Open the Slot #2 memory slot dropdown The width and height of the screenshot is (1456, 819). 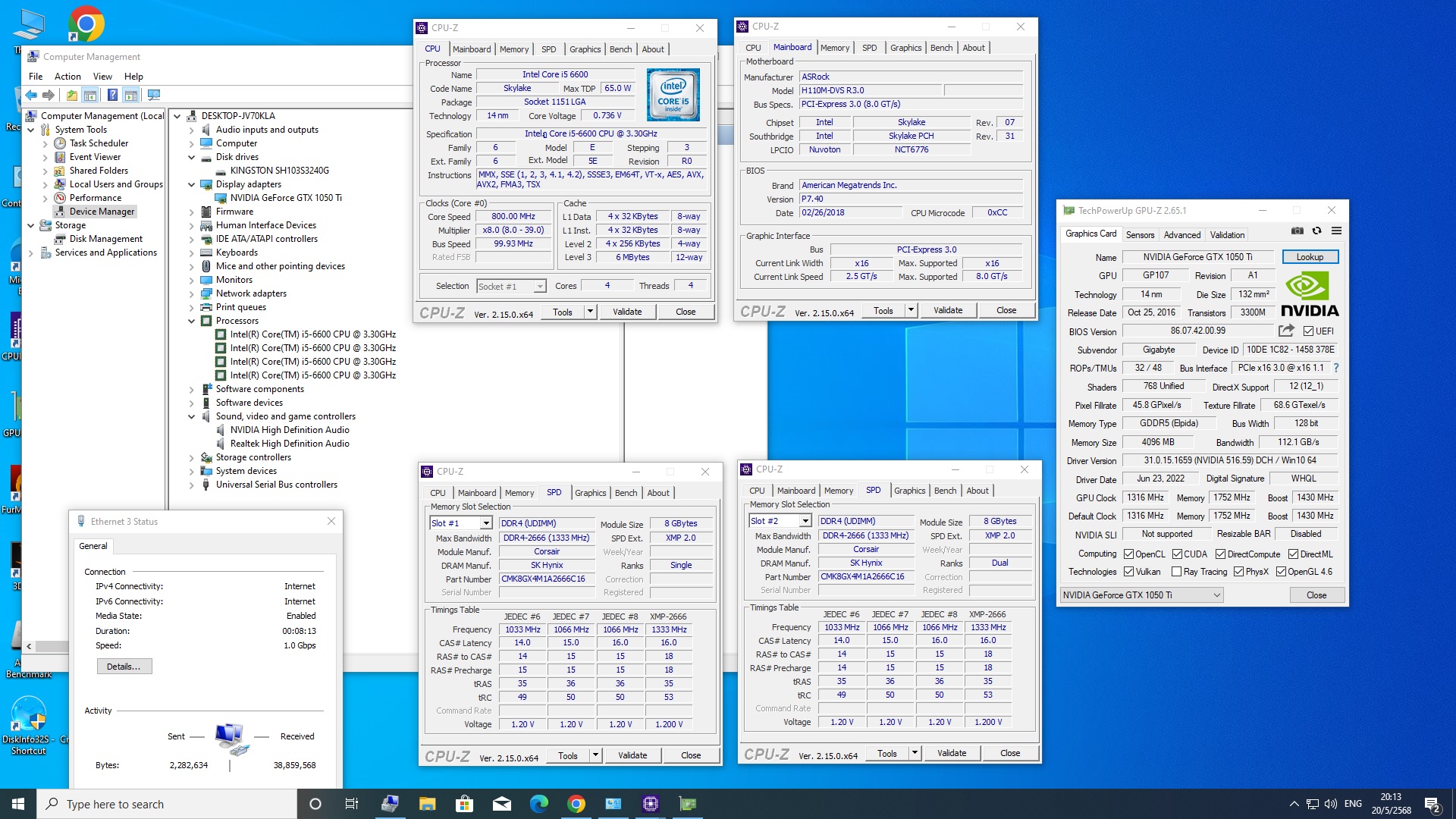click(780, 521)
